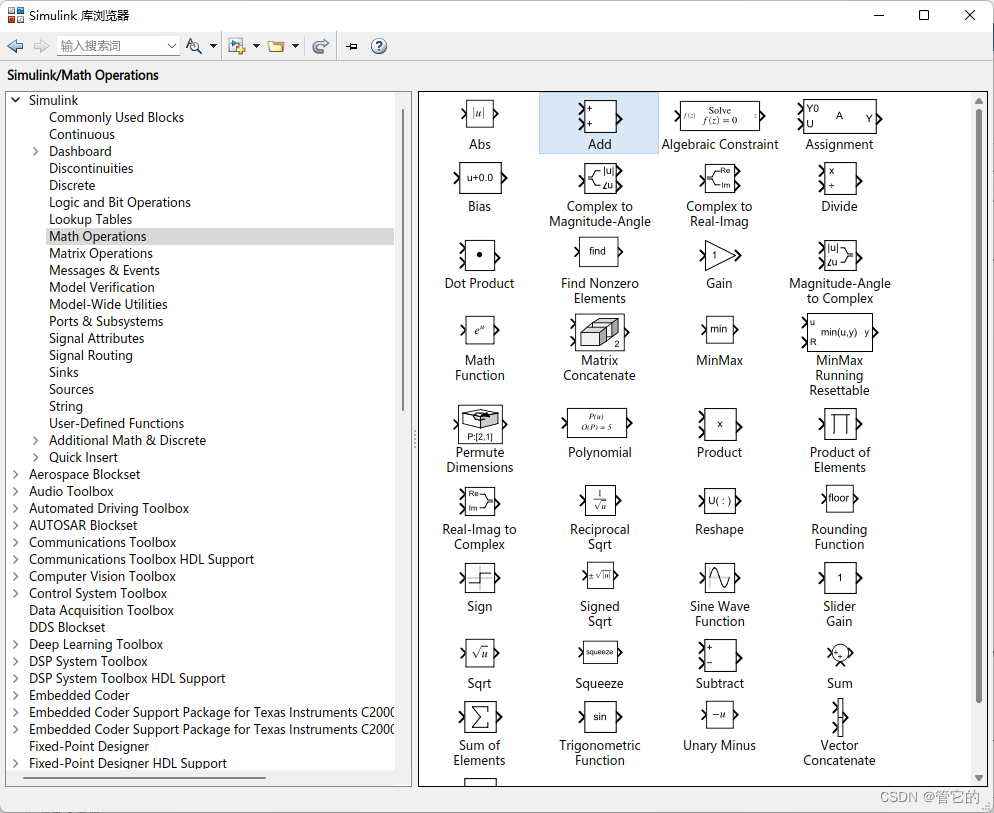
Task: Select Sources in the library tree
Action: [x=71, y=390]
